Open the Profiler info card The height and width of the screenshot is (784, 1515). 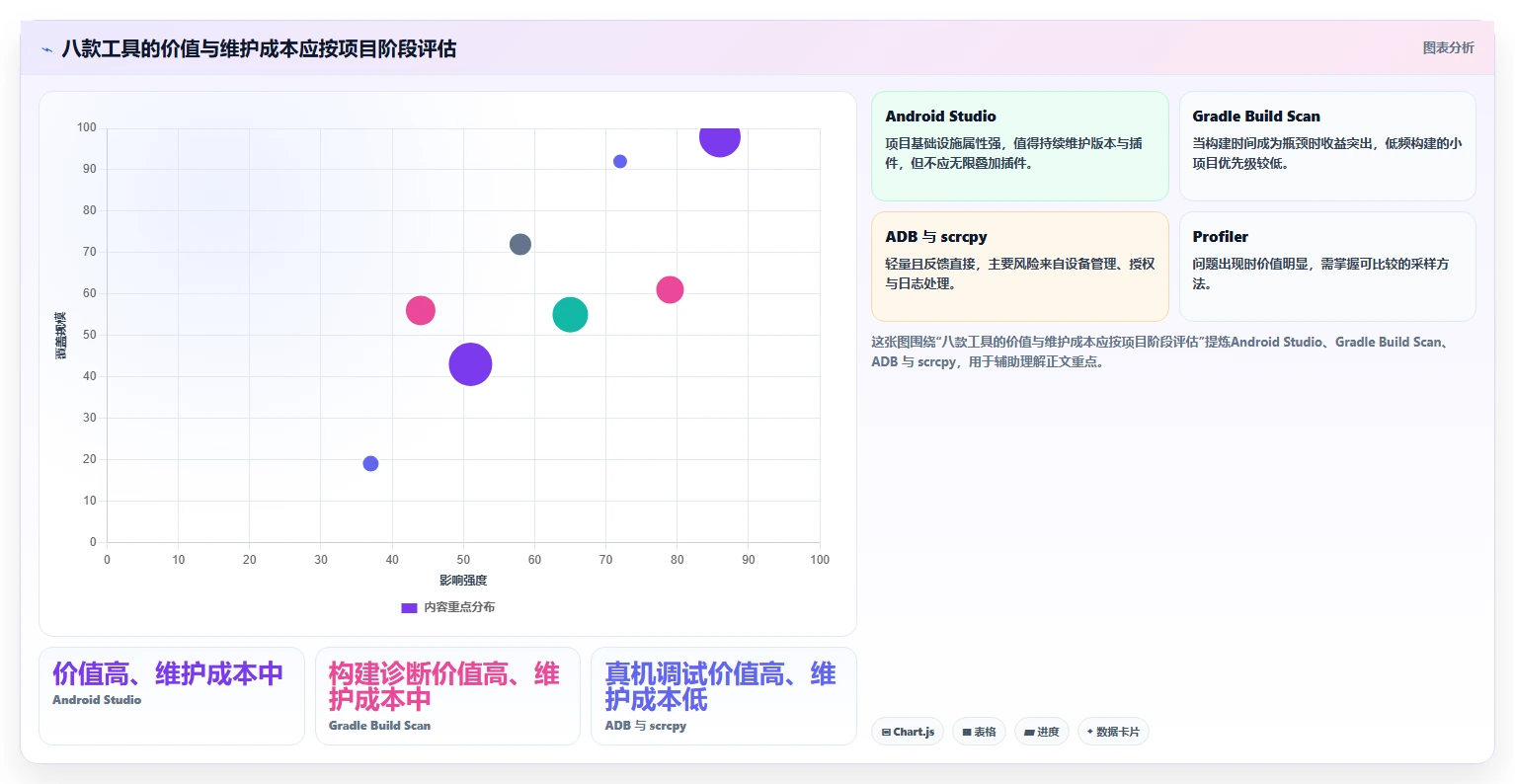pyautogui.click(x=1327, y=267)
